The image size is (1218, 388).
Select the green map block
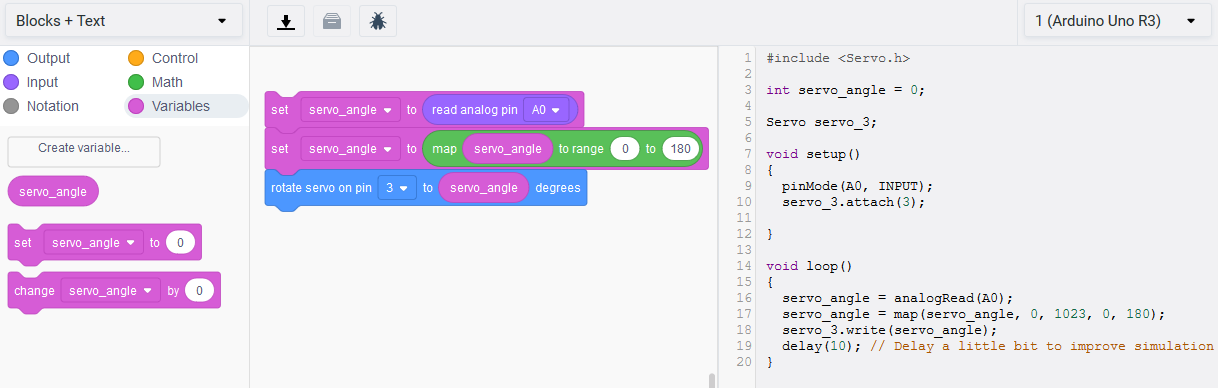tap(443, 148)
